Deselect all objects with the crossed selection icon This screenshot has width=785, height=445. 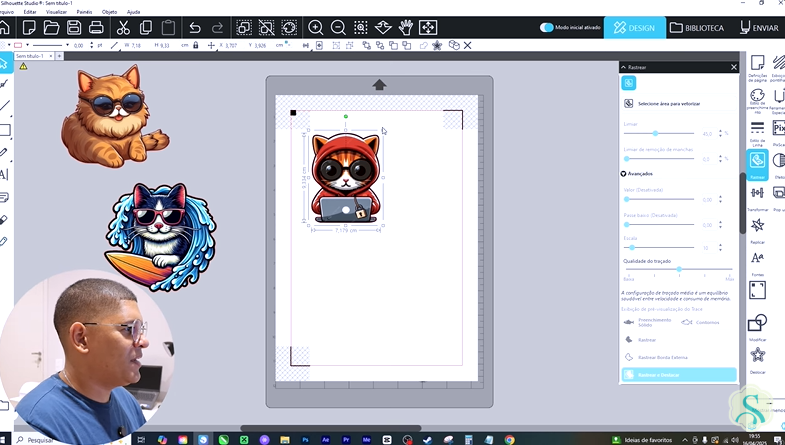click(x=266, y=28)
